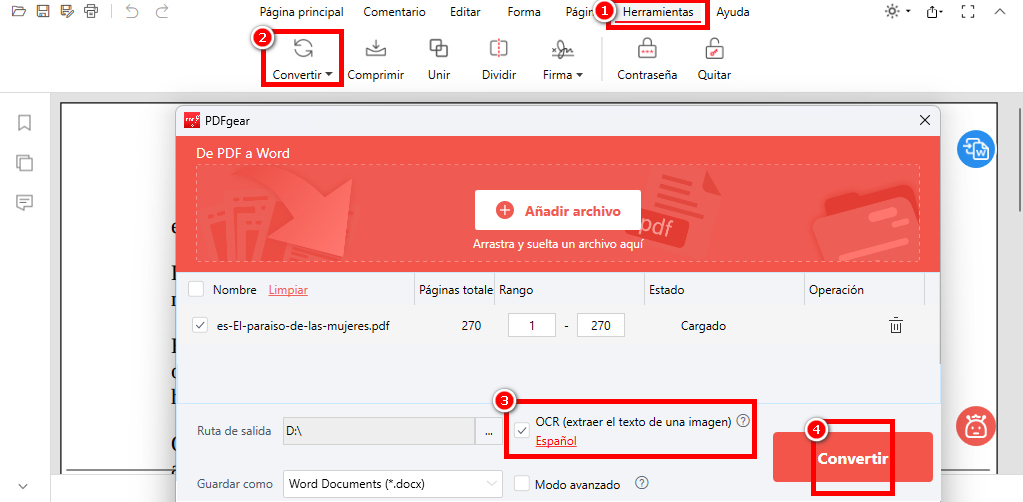Click the es-El-paraiso-de-las-mujeres.pdf file name

303,326
